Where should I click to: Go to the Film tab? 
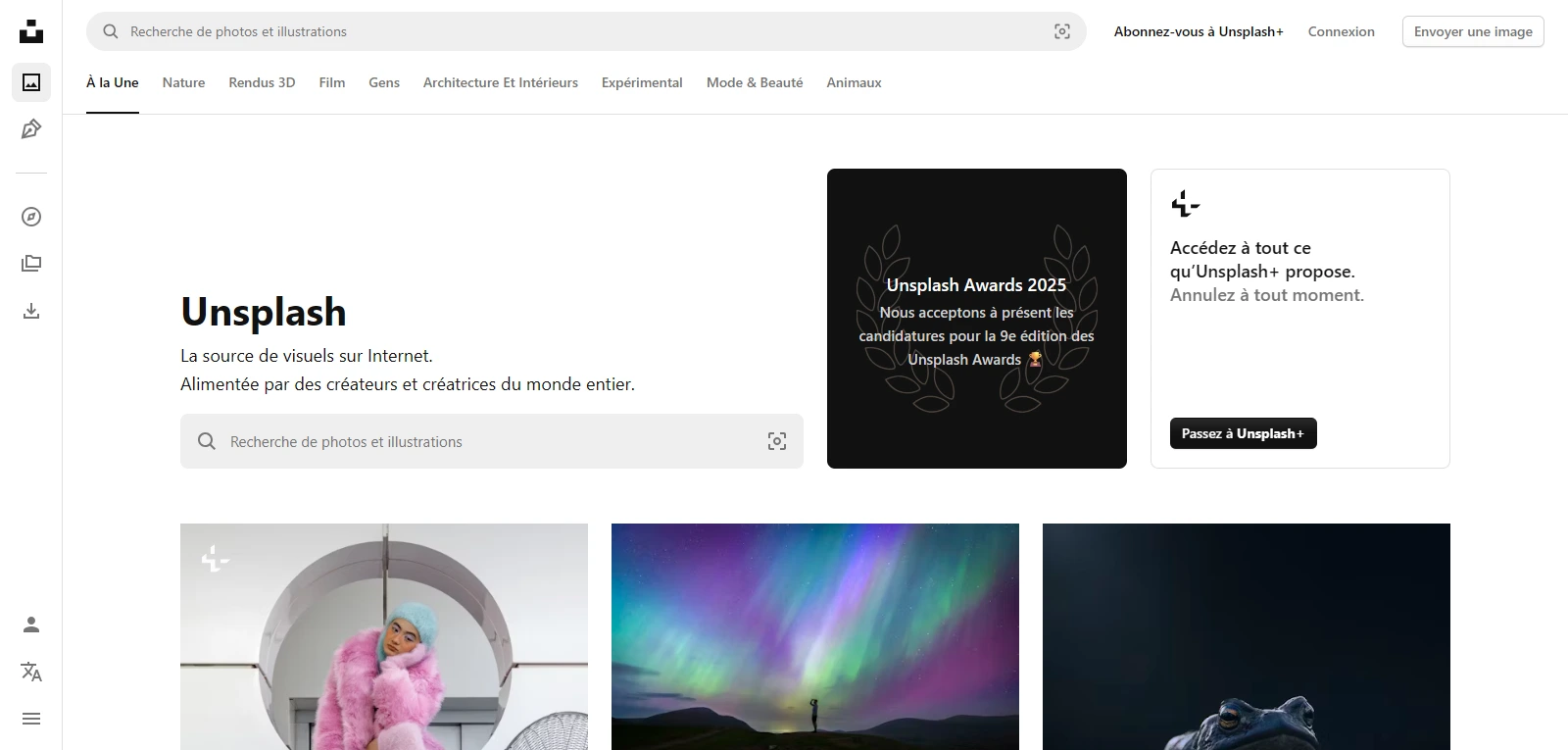click(332, 82)
